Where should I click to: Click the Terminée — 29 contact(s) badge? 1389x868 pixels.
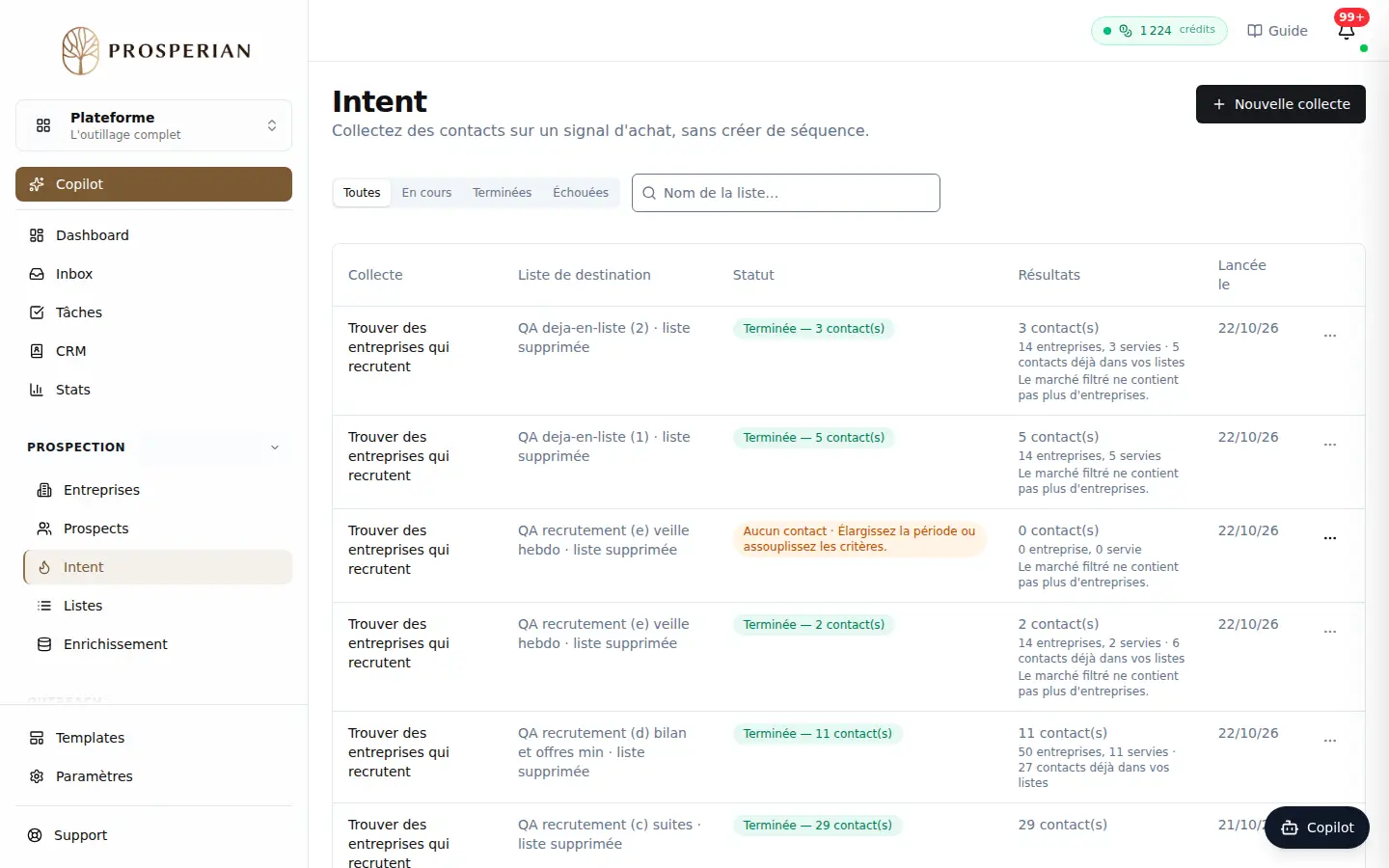pyautogui.click(x=818, y=826)
